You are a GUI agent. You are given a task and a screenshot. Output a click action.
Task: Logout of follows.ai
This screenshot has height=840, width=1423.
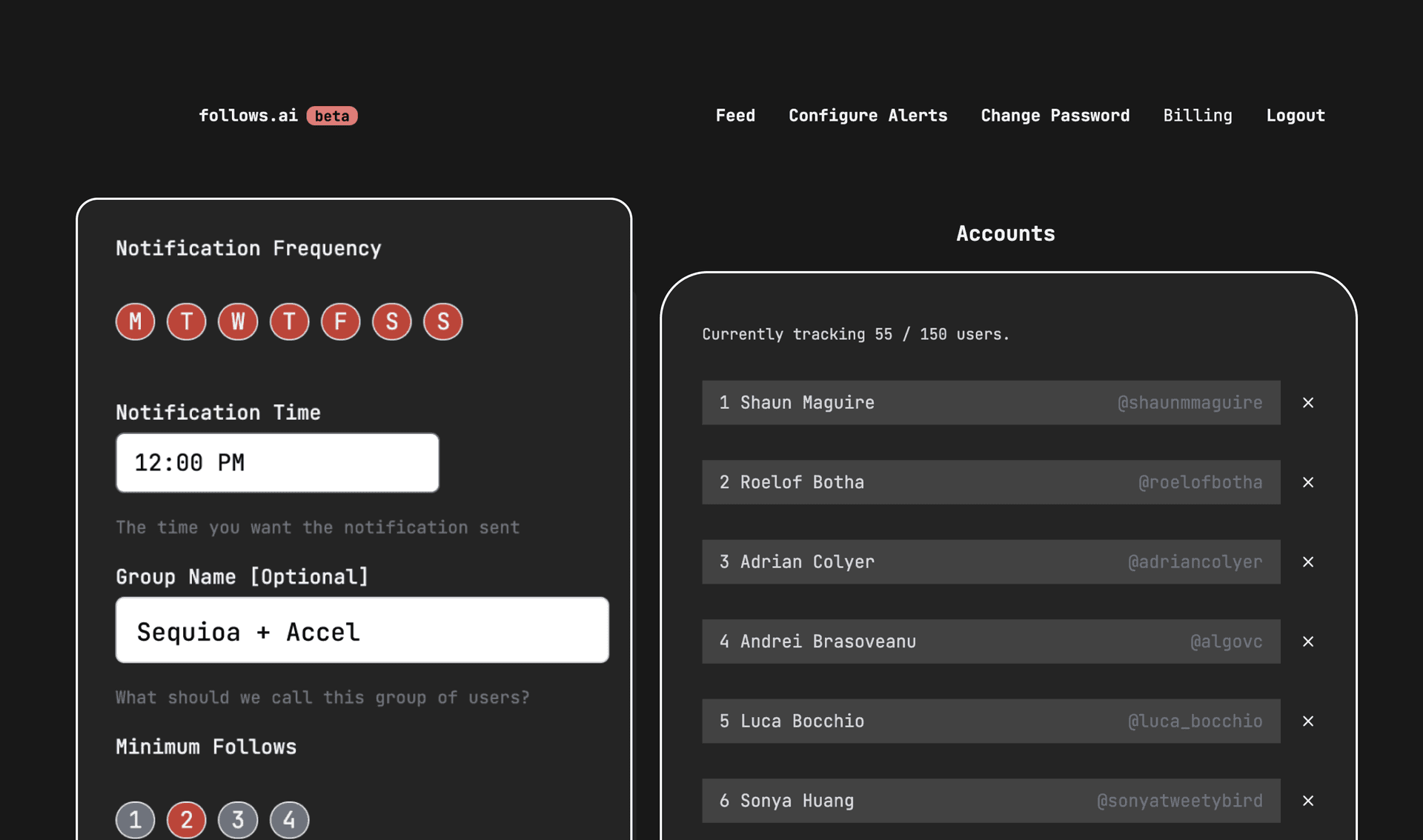[1295, 116]
